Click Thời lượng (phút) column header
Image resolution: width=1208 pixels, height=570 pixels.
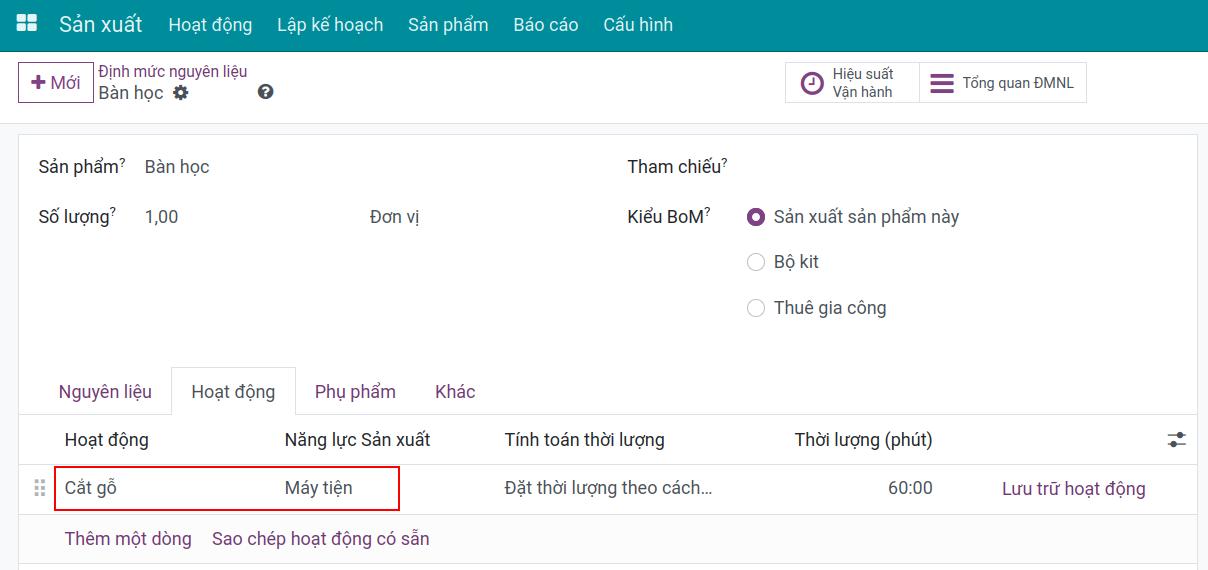coord(864,440)
